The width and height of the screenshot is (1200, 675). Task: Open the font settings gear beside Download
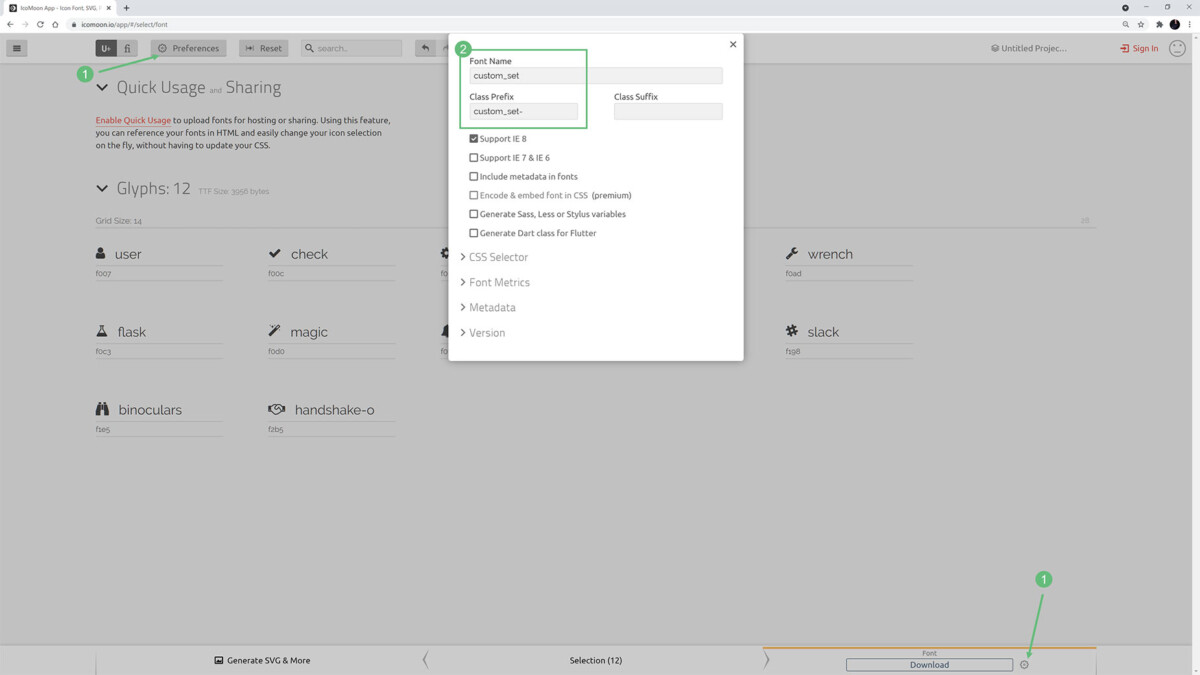pyautogui.click(x=1024, y=664)
